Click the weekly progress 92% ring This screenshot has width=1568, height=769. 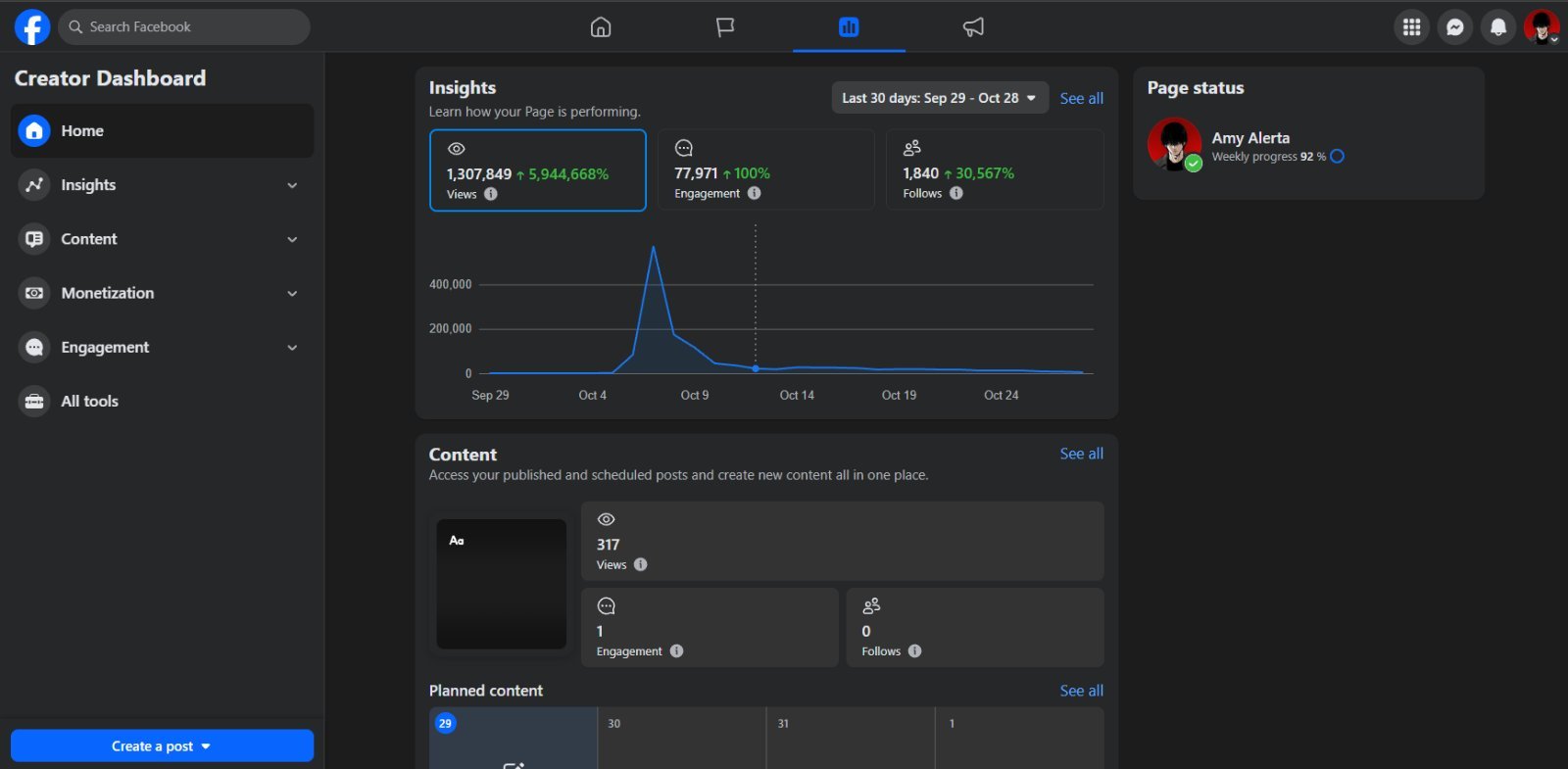tap(1338, 157)
